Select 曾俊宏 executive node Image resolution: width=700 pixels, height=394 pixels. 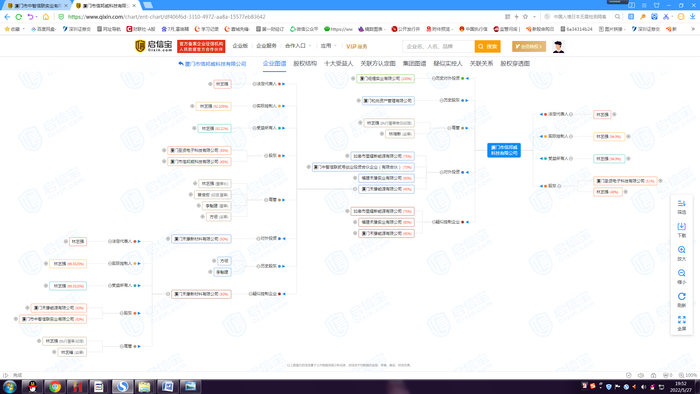point(212,195)
